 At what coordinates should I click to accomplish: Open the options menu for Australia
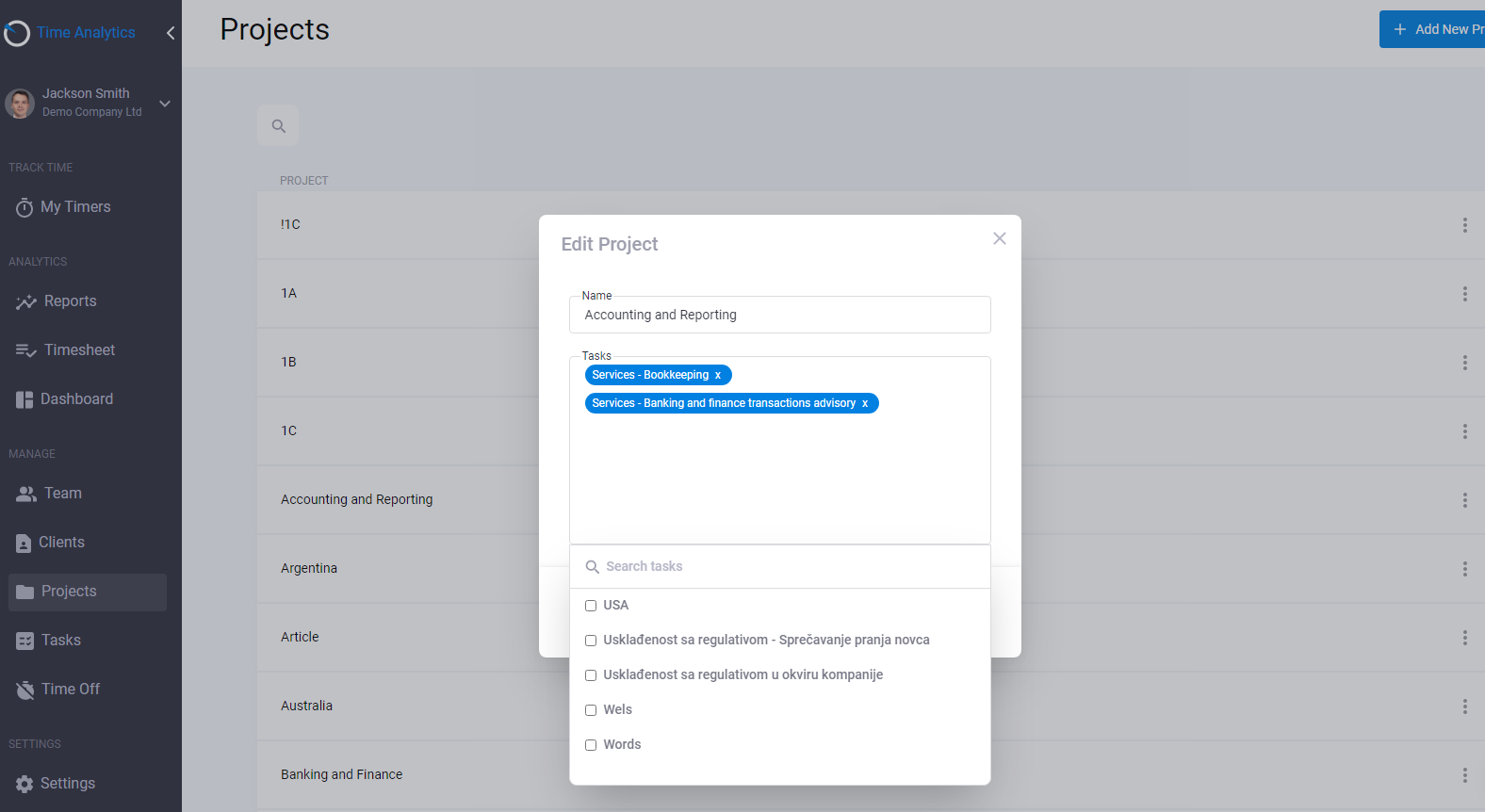click(x=1464, y=706)
